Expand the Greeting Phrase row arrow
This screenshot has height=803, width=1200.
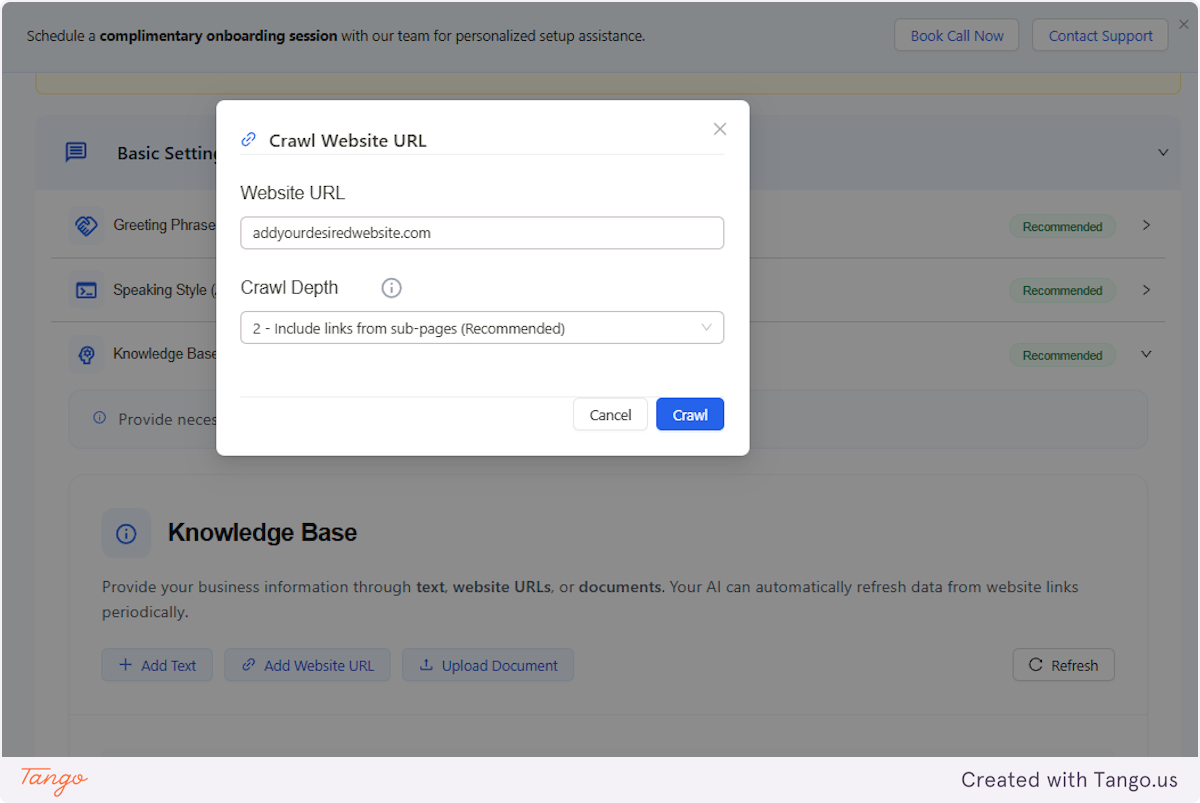click(1146, 226)
